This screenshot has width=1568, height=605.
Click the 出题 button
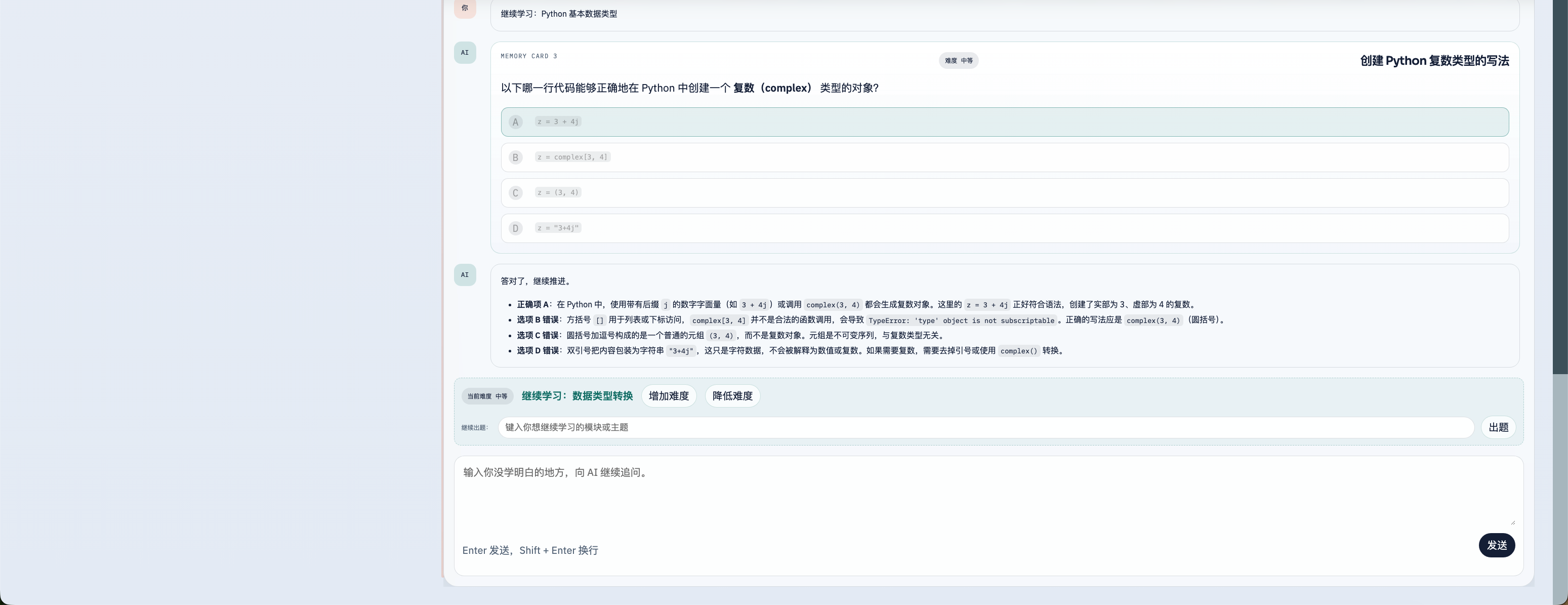pyautogui.click(x=1498, y=427)
